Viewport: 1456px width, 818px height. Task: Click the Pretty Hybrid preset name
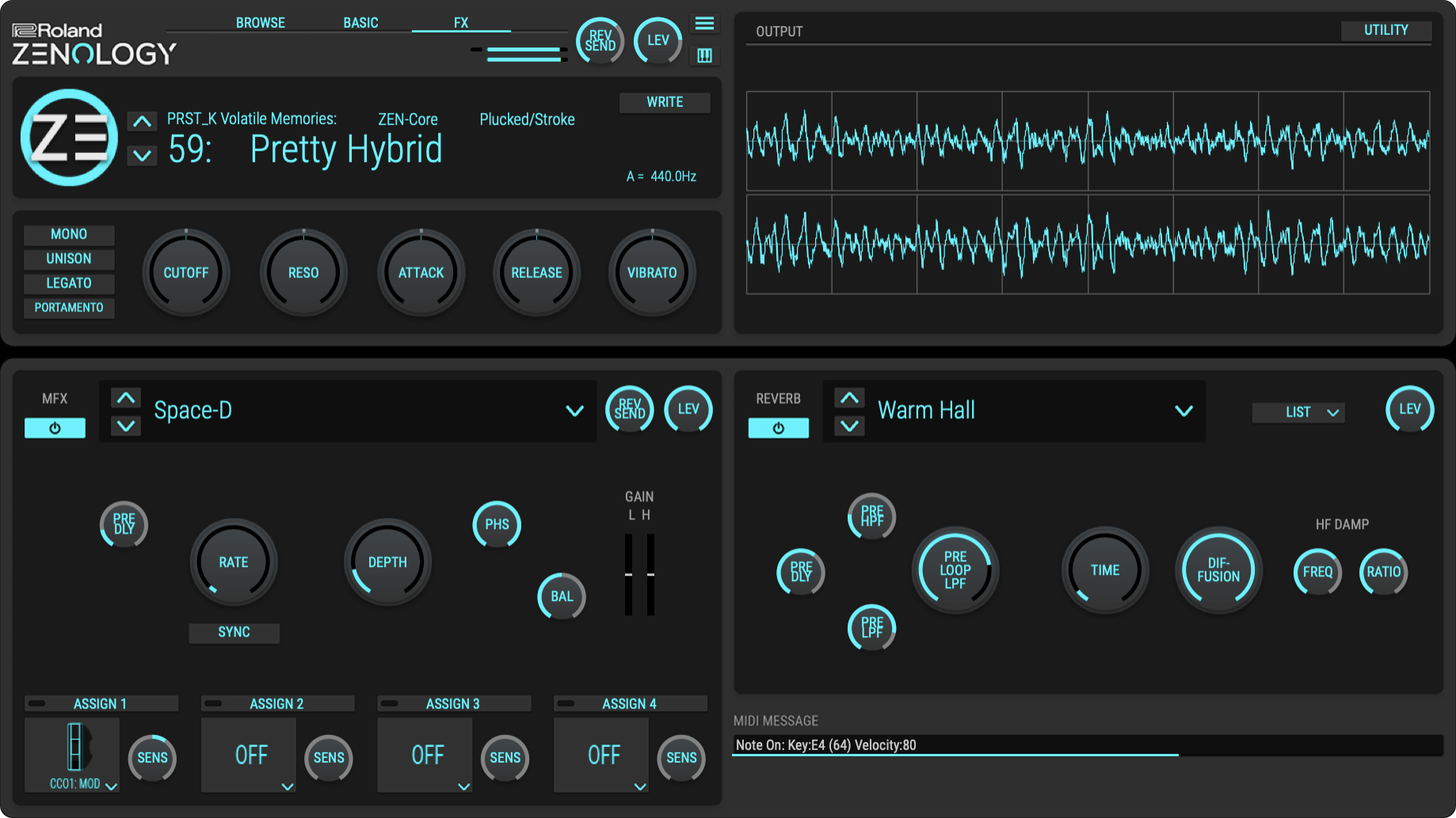point(346,150)
